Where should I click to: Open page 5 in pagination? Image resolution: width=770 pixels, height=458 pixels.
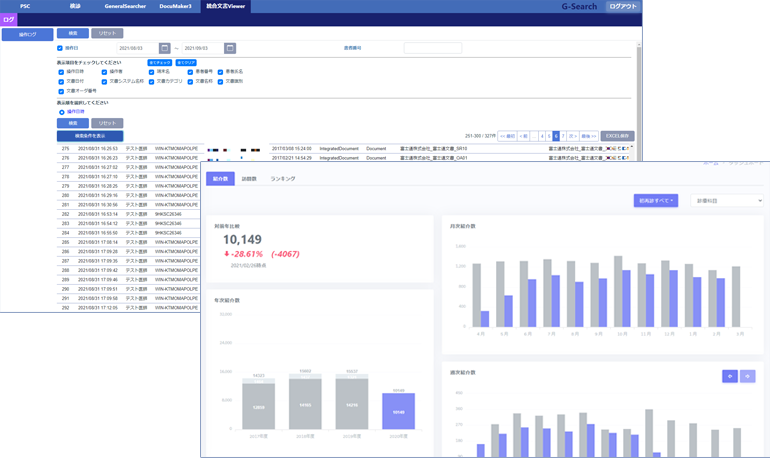tap(549, 136)
